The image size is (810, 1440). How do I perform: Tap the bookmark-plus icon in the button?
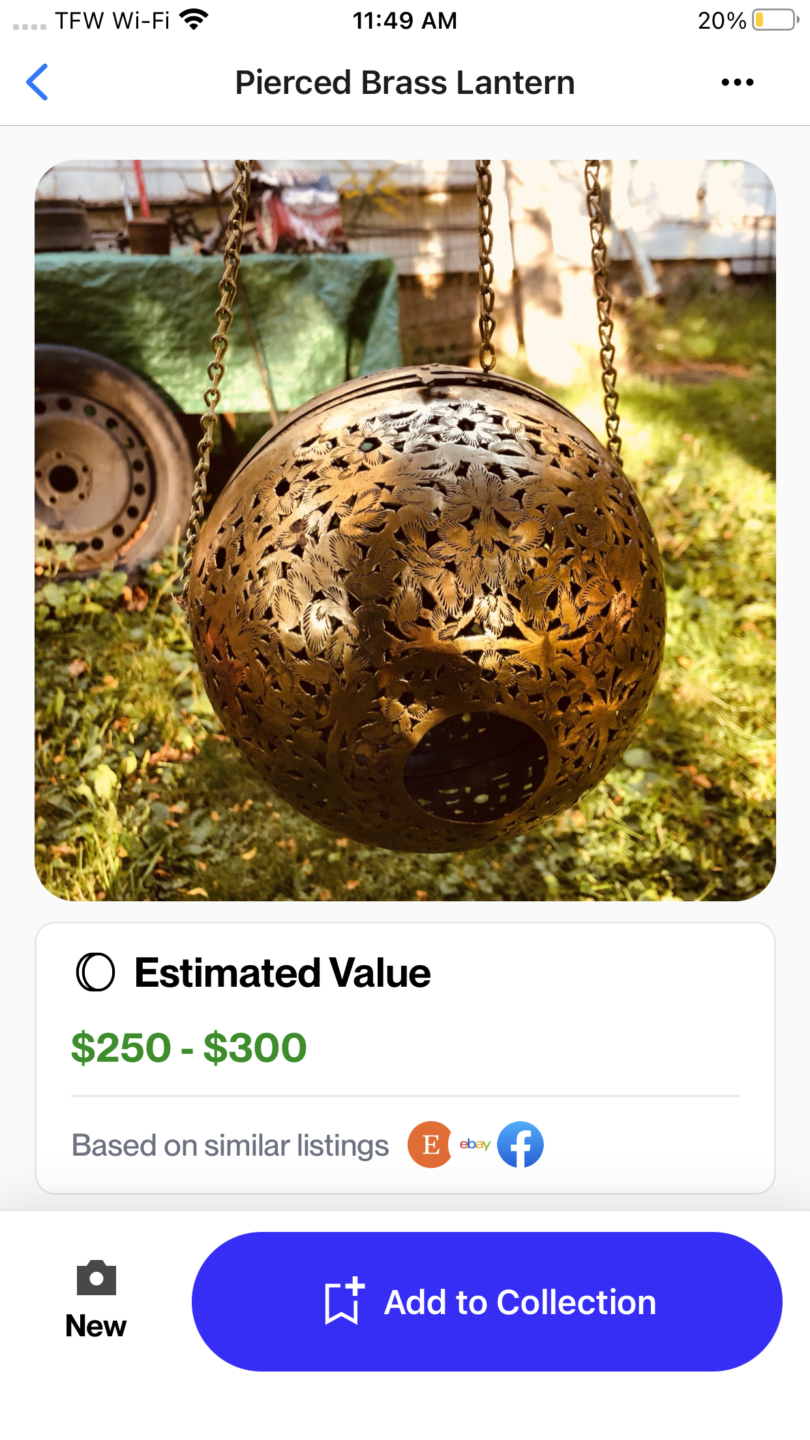[344, 1302]
